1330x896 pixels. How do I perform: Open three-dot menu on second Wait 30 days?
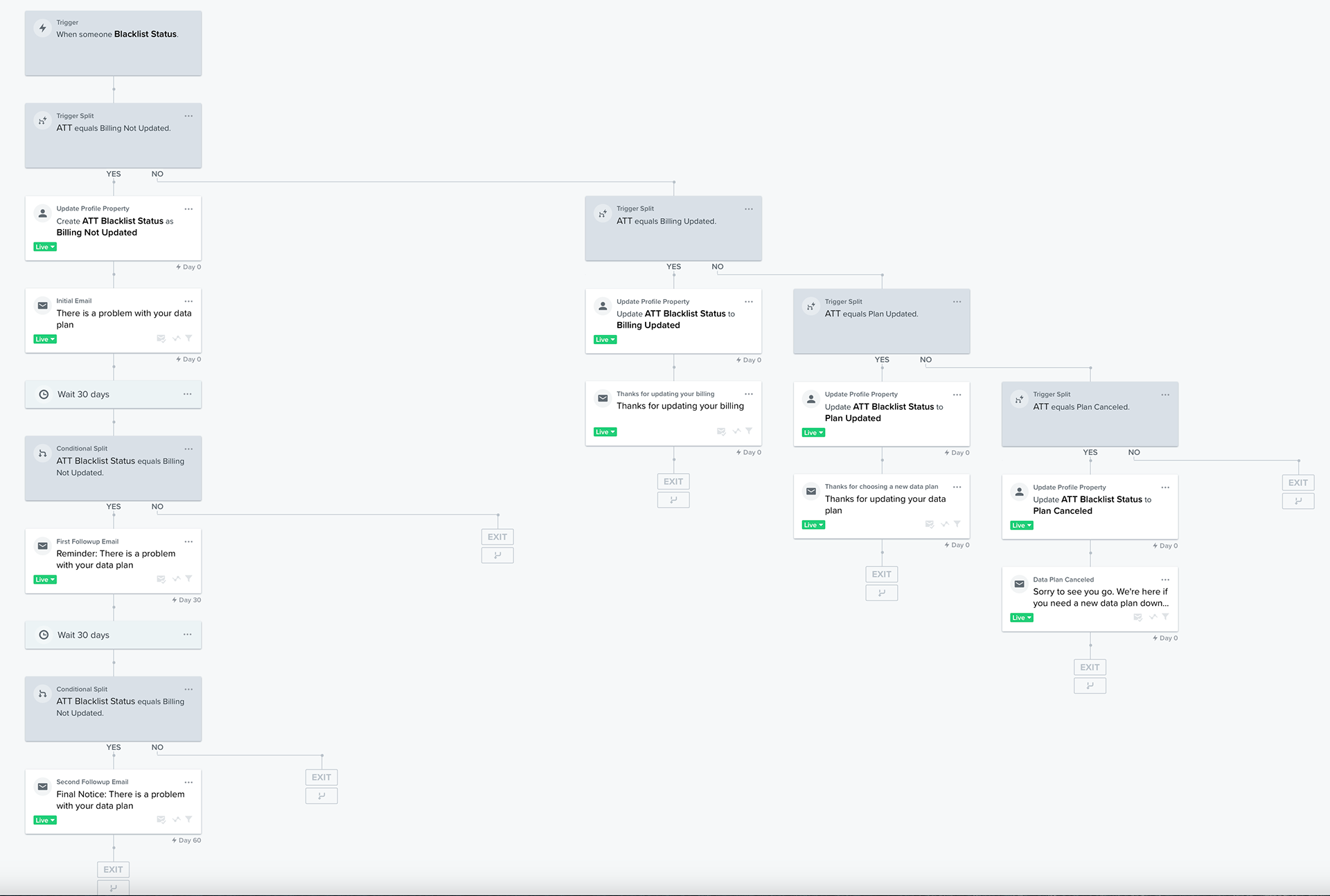click(x=188, y=635)
